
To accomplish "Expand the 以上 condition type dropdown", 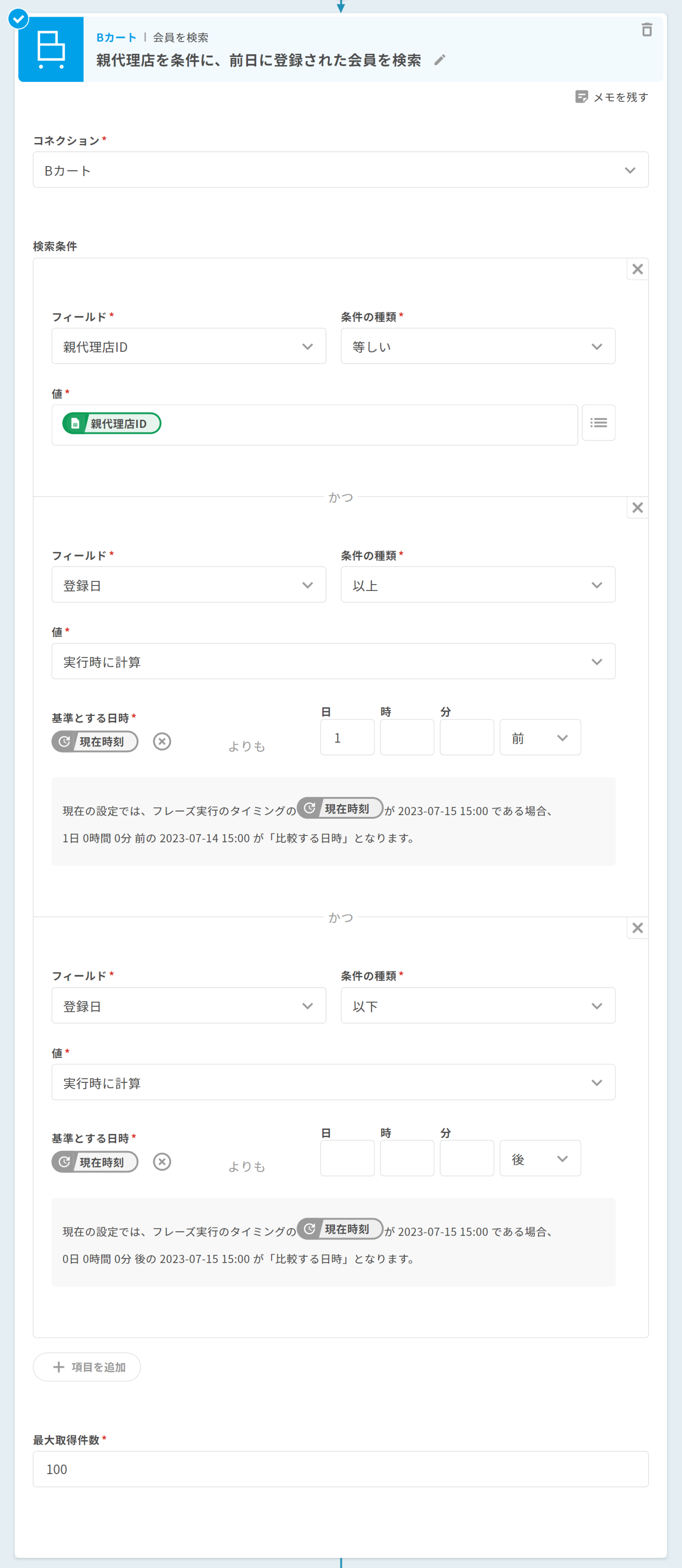I will click(477, 585).
